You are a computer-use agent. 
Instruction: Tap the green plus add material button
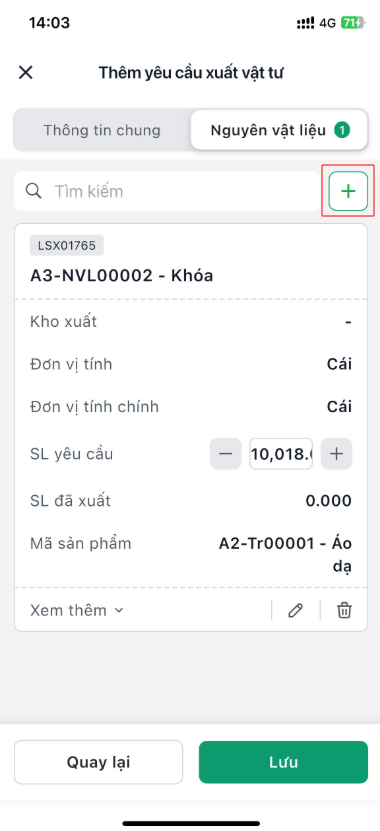click(348, 191)
